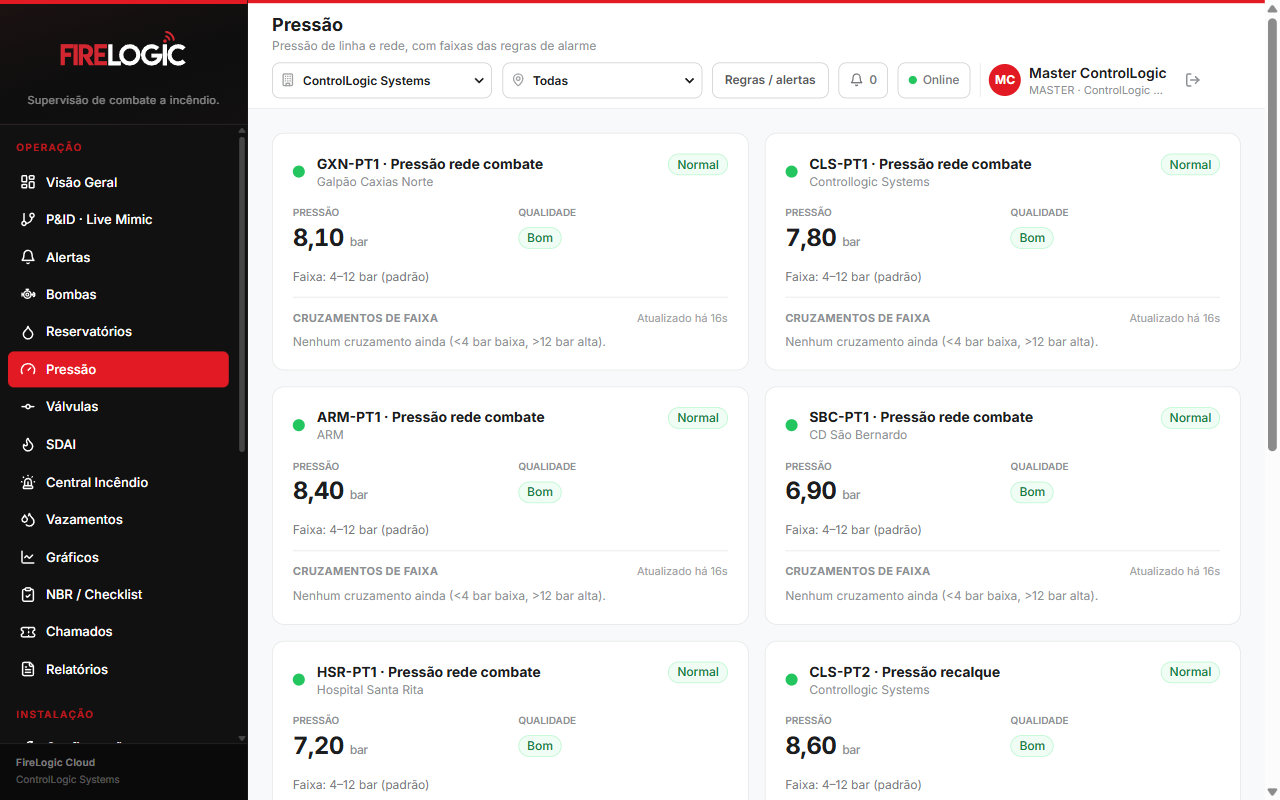Click the Bombas pump icon
Screen dimensions: 1280x800
coord(28,294)
